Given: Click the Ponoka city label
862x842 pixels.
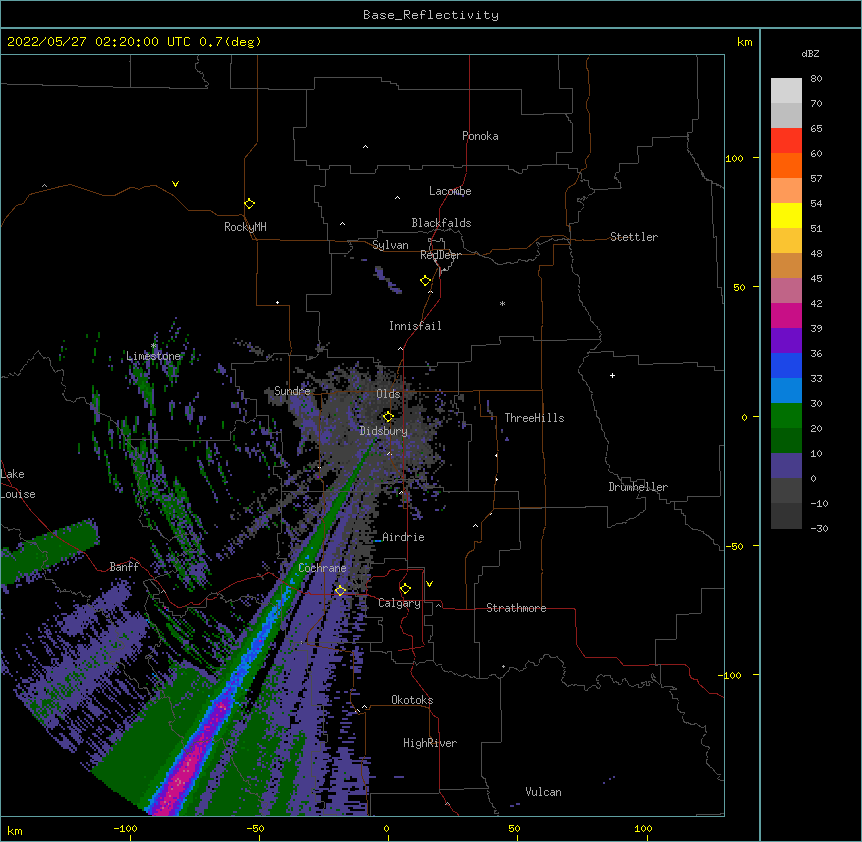Looking at the screenshot, I should [480, 136].
